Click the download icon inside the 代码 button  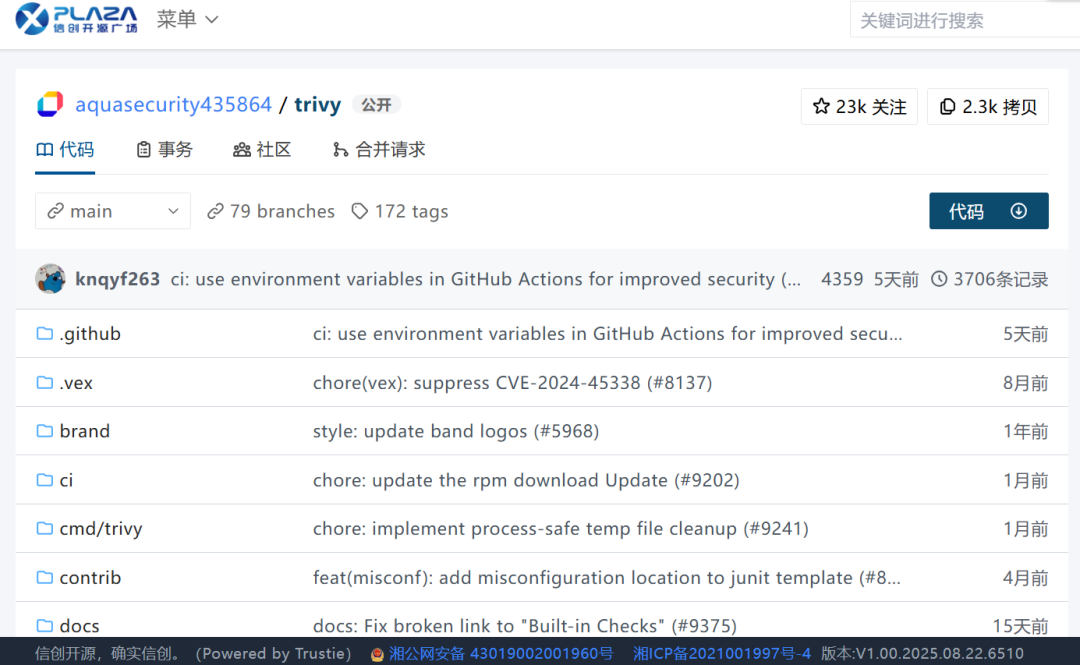1018,211
